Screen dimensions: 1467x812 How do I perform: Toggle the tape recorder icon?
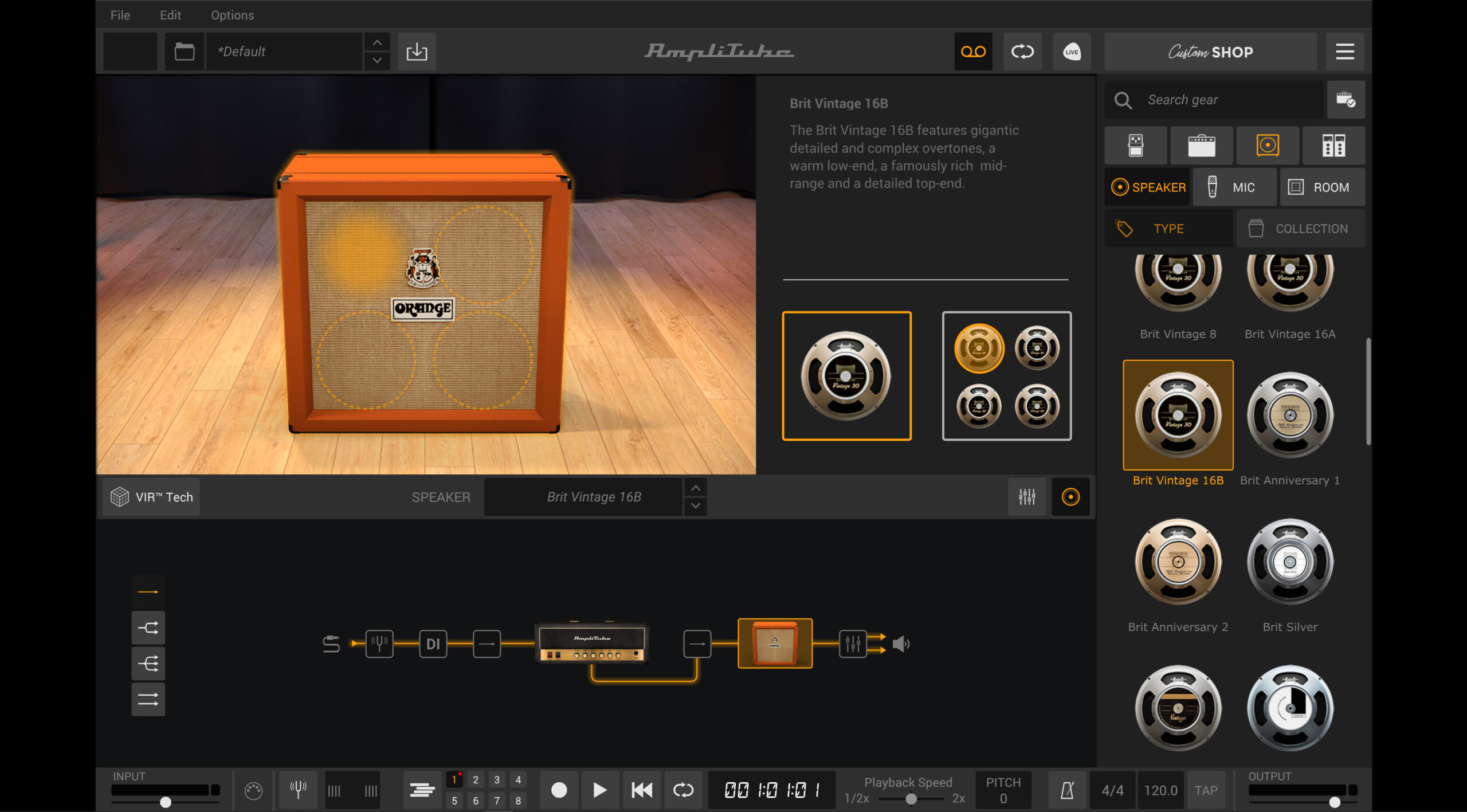pyautogui.click(x=973, y=52)
